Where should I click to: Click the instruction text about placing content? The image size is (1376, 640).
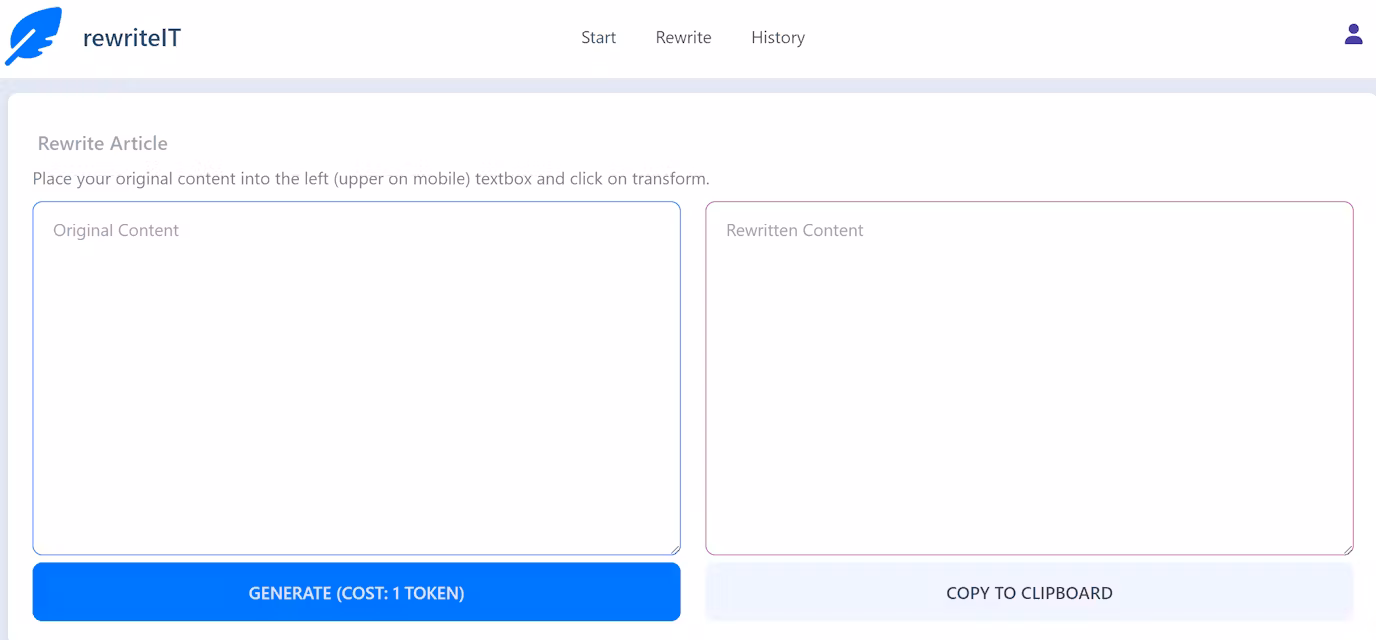374,178
